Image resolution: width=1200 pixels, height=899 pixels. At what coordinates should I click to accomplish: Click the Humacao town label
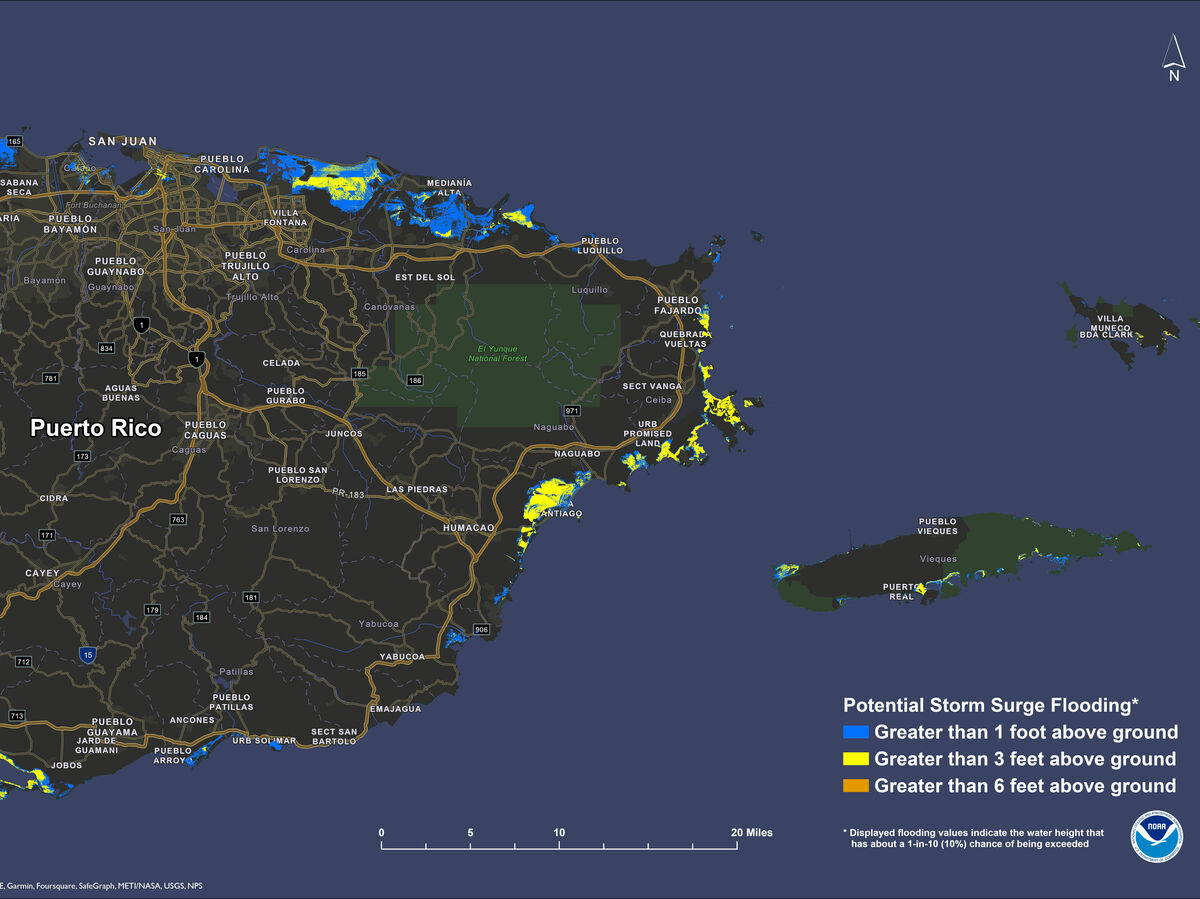pos(470,527)
